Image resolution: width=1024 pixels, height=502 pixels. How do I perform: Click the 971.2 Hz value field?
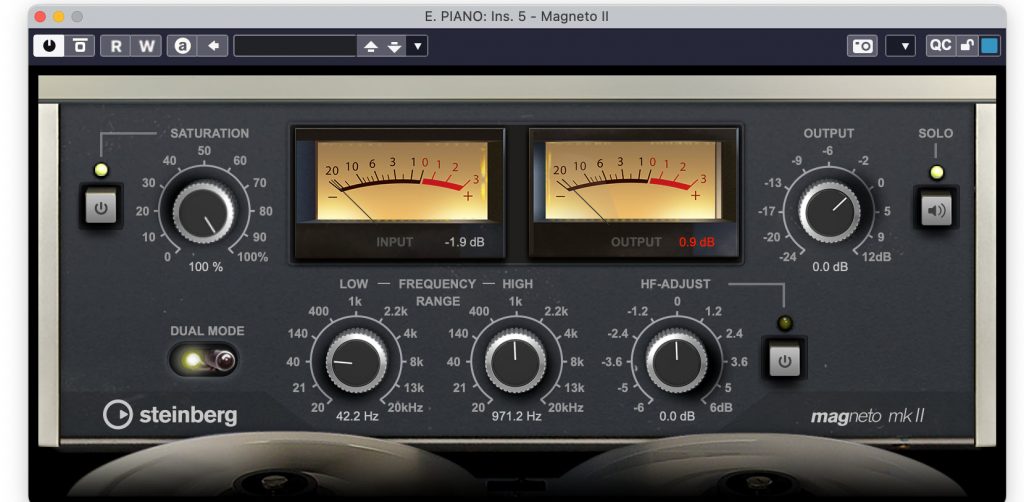(x=517, y=415)
